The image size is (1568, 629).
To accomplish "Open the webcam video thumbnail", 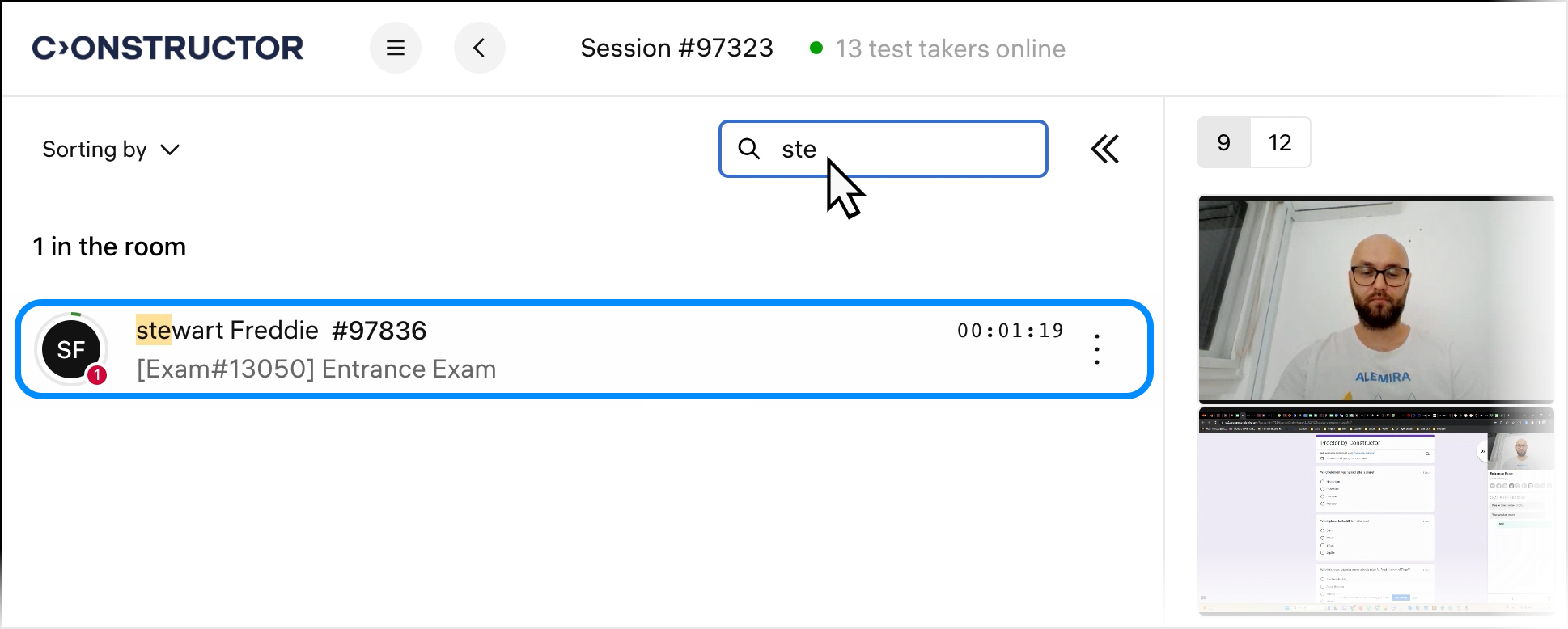I will pyautogui.click(x=1375, y=299).
